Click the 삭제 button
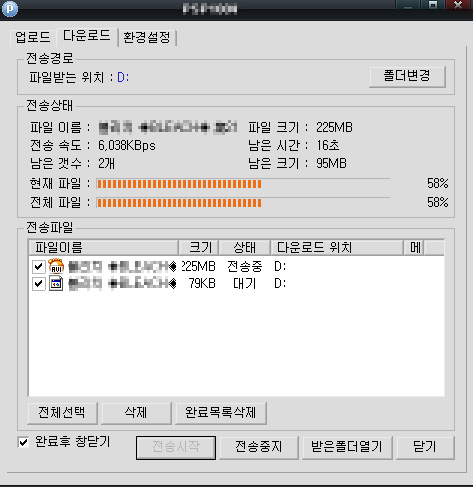473x487 pixels. coord(136,413)
